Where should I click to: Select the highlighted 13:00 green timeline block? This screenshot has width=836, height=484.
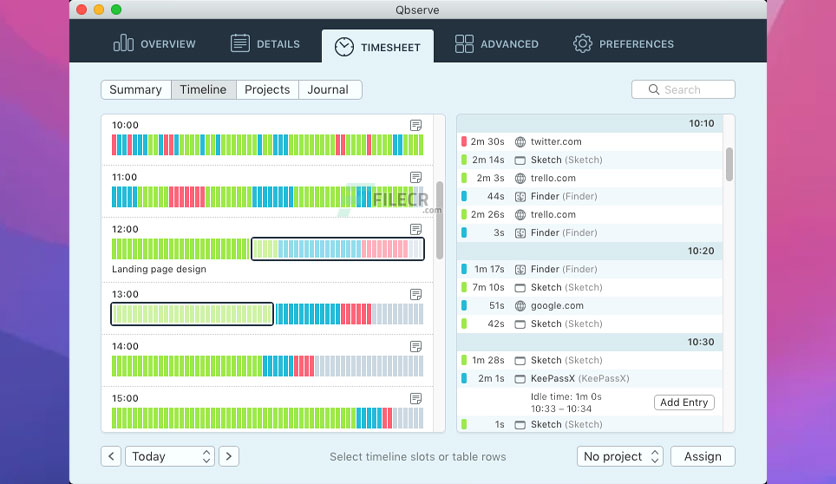192,314
